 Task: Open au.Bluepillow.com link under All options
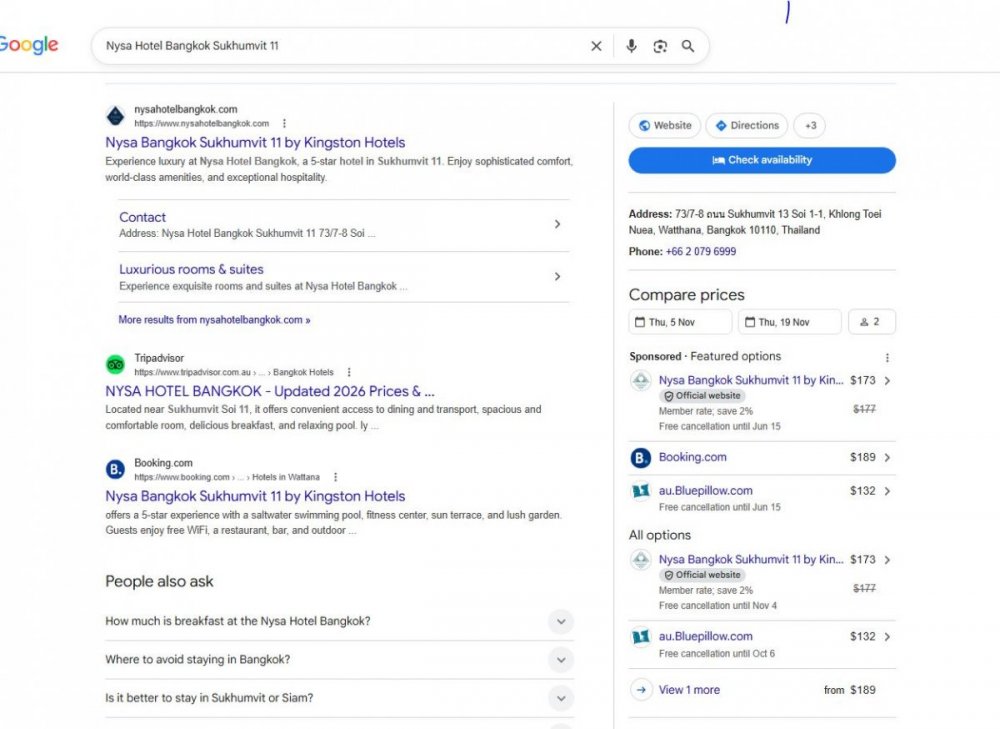coord(705,636)
